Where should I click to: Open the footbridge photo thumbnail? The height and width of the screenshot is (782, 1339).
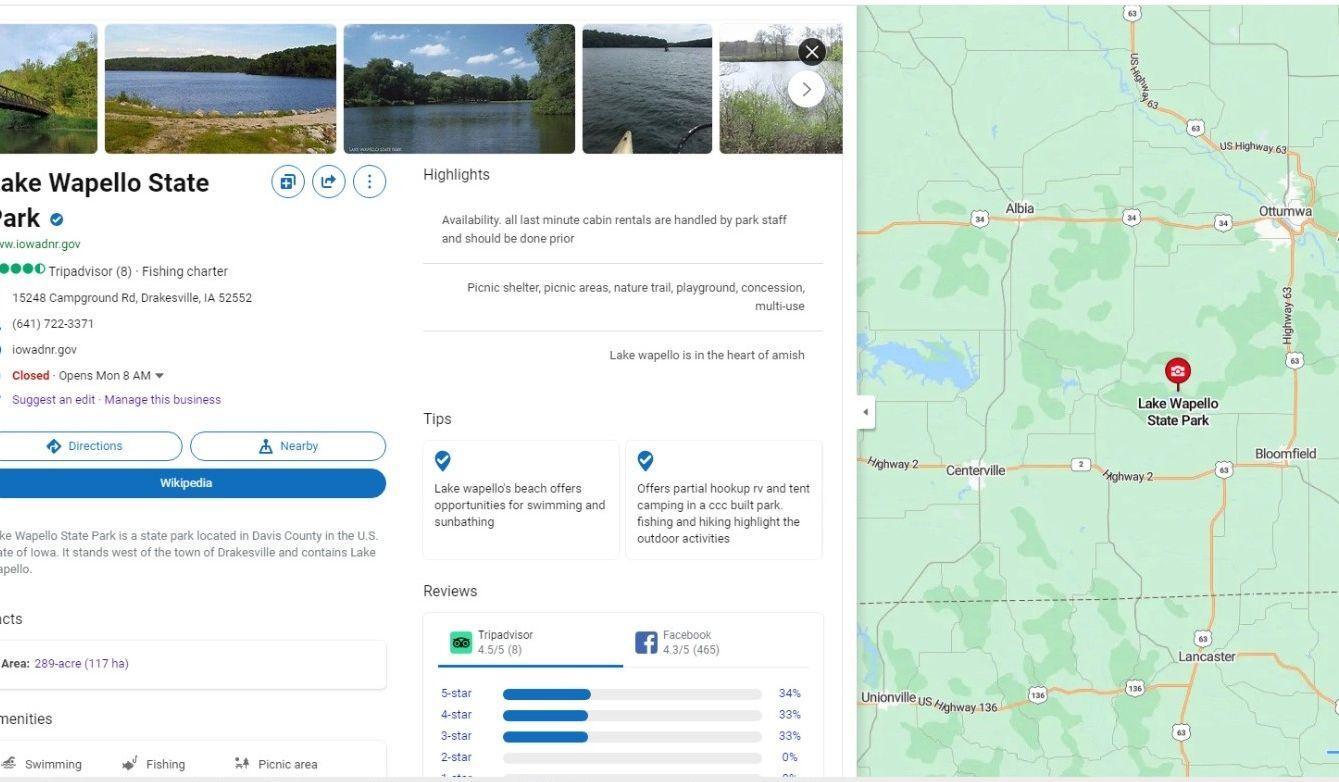49,89
